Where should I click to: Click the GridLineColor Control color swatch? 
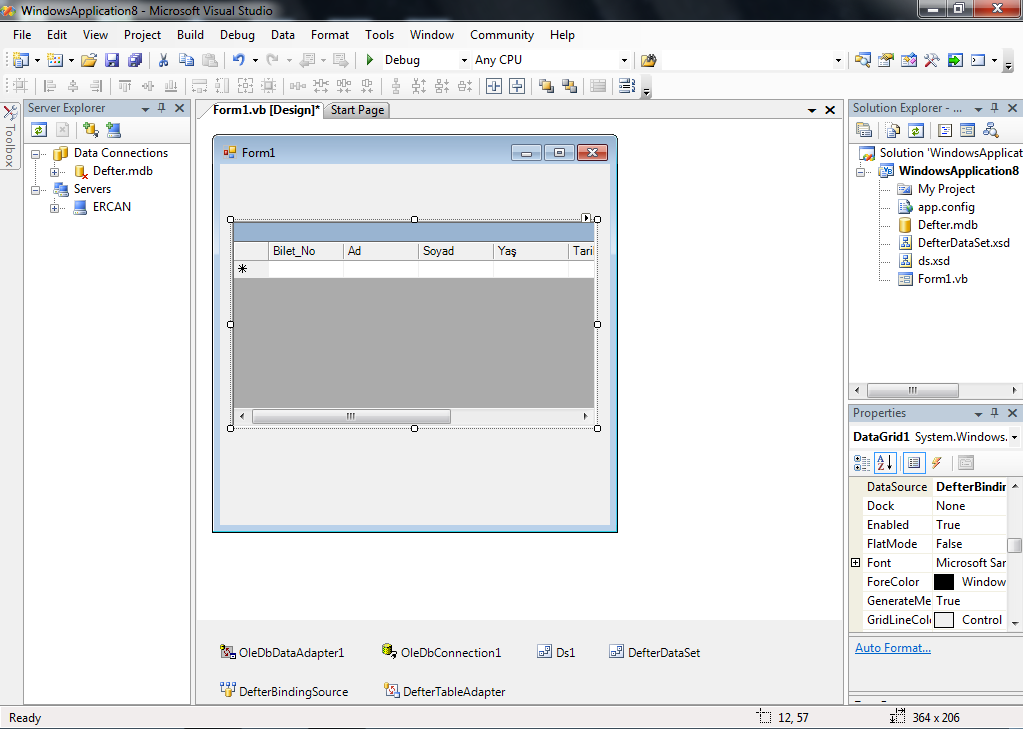click(x=943, y=620)
